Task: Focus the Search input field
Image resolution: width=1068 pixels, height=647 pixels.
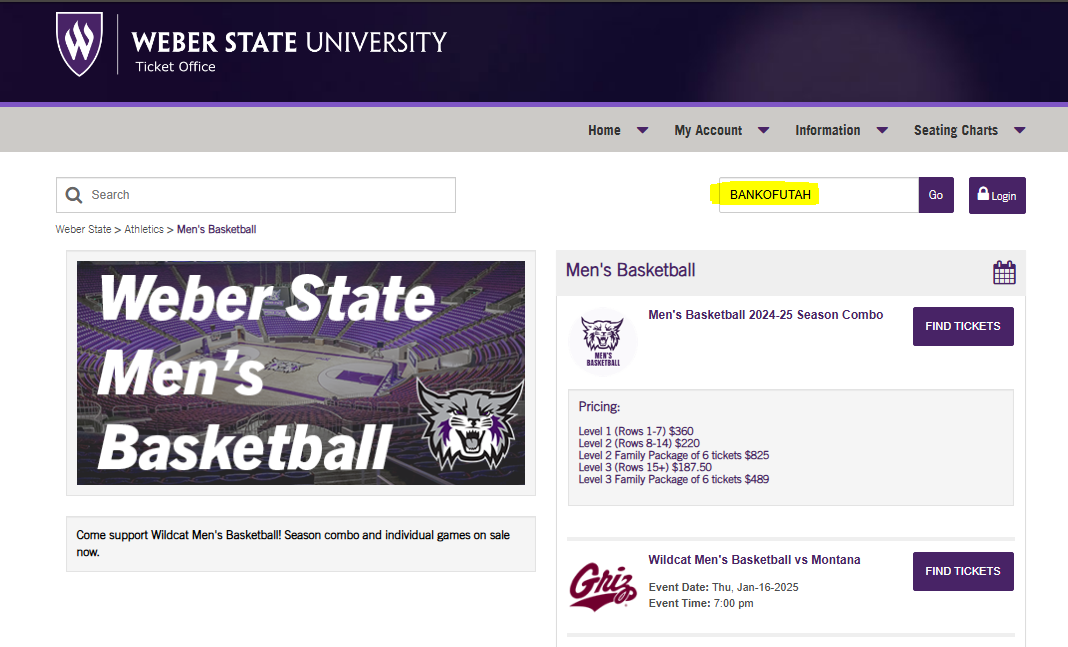Action: coord(256,195)
